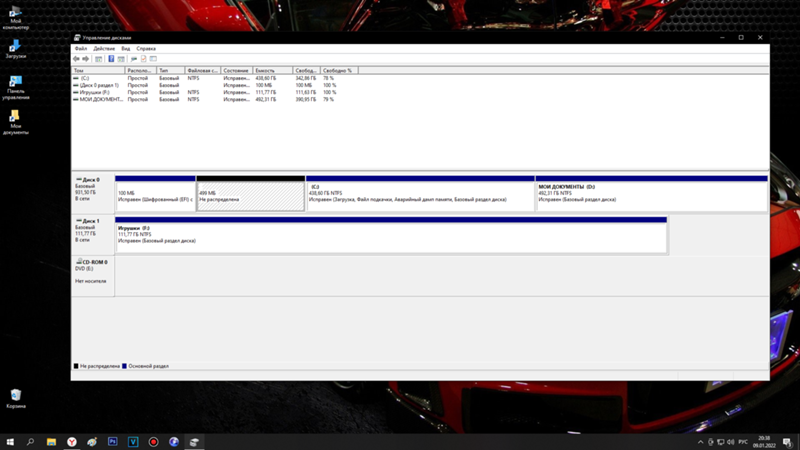Sort by the Свобод... column header
Viewport: 800px width, 450px height.
(307, 70)
